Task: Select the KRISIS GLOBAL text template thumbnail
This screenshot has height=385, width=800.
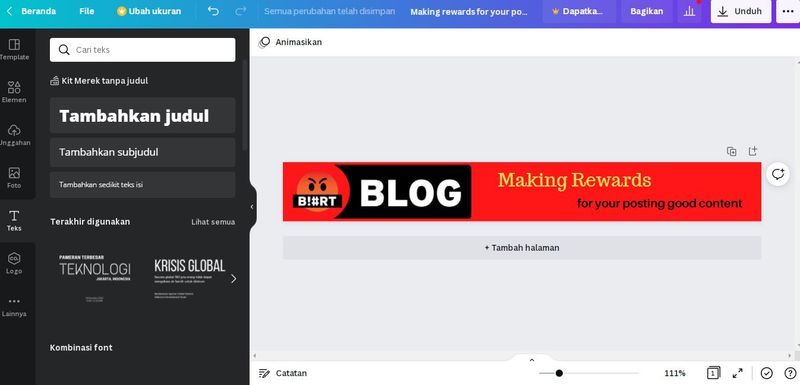Action: click(x=189, y=278)
